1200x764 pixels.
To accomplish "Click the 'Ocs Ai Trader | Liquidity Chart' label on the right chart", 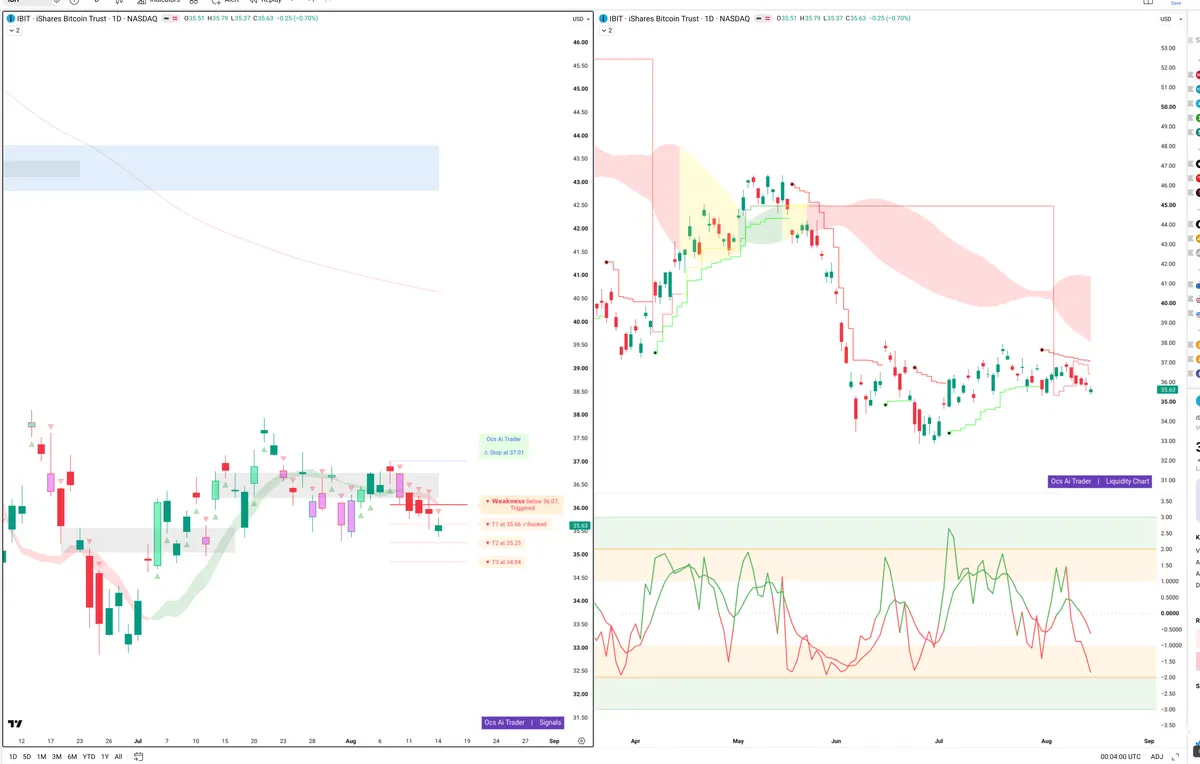I will pos(1100,481).
